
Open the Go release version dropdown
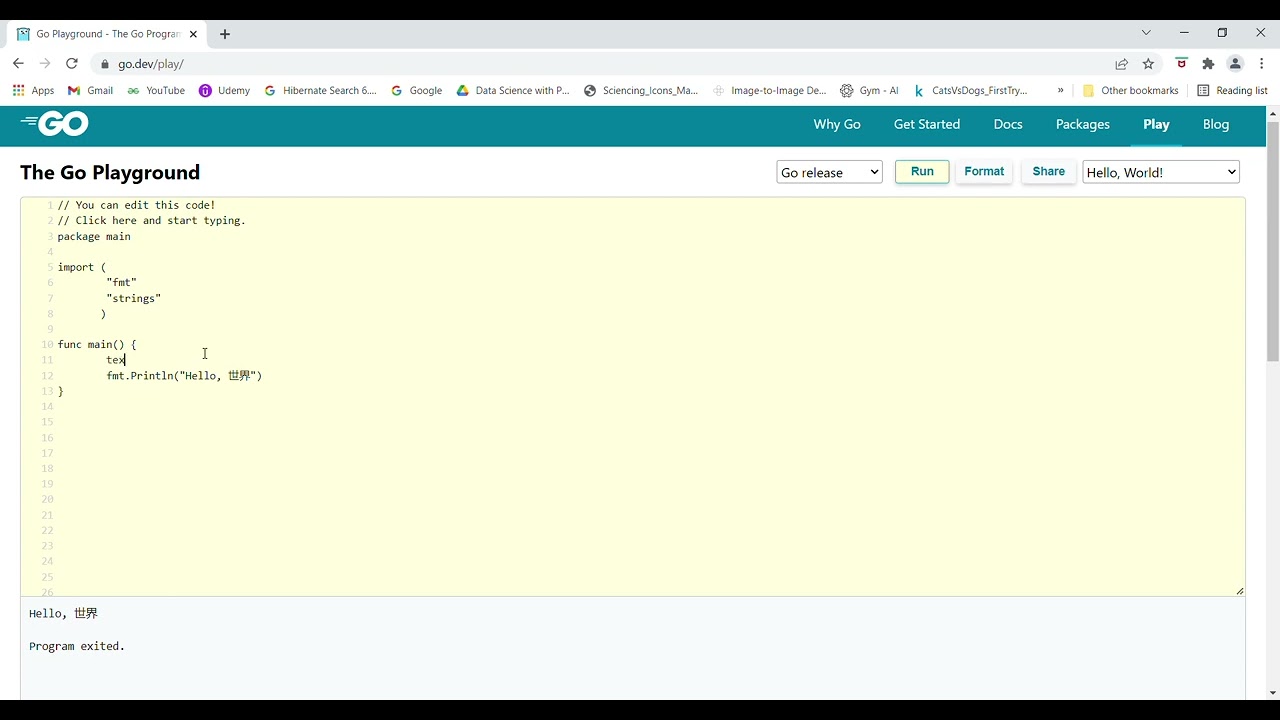pyautogui.click(x=829, y=172)
